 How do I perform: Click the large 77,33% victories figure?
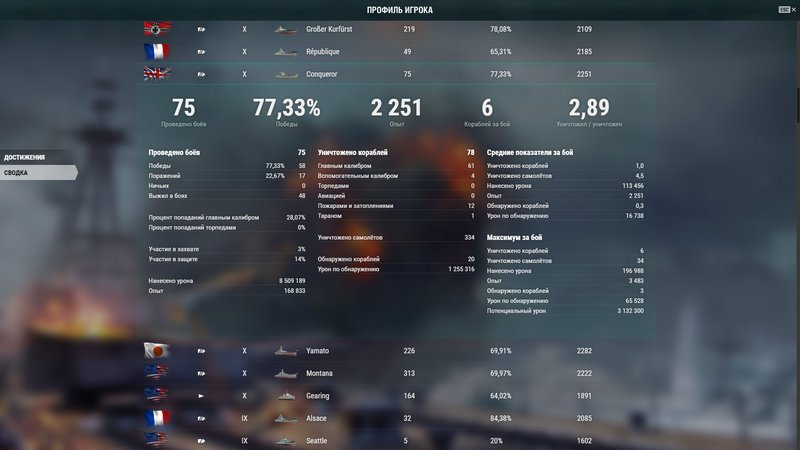pos(287,108)
